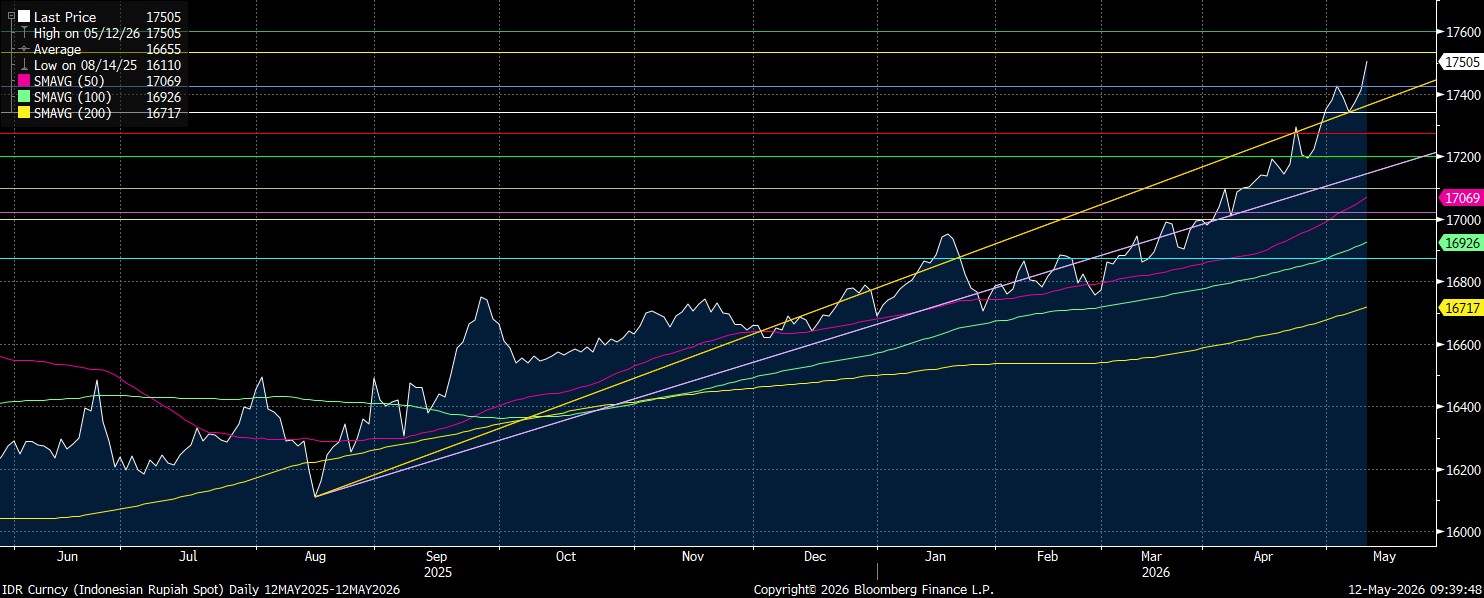Click the green SMAVG (100) swatch
The height and width of the screenshot is (598, 1484).
coord(24,97)
